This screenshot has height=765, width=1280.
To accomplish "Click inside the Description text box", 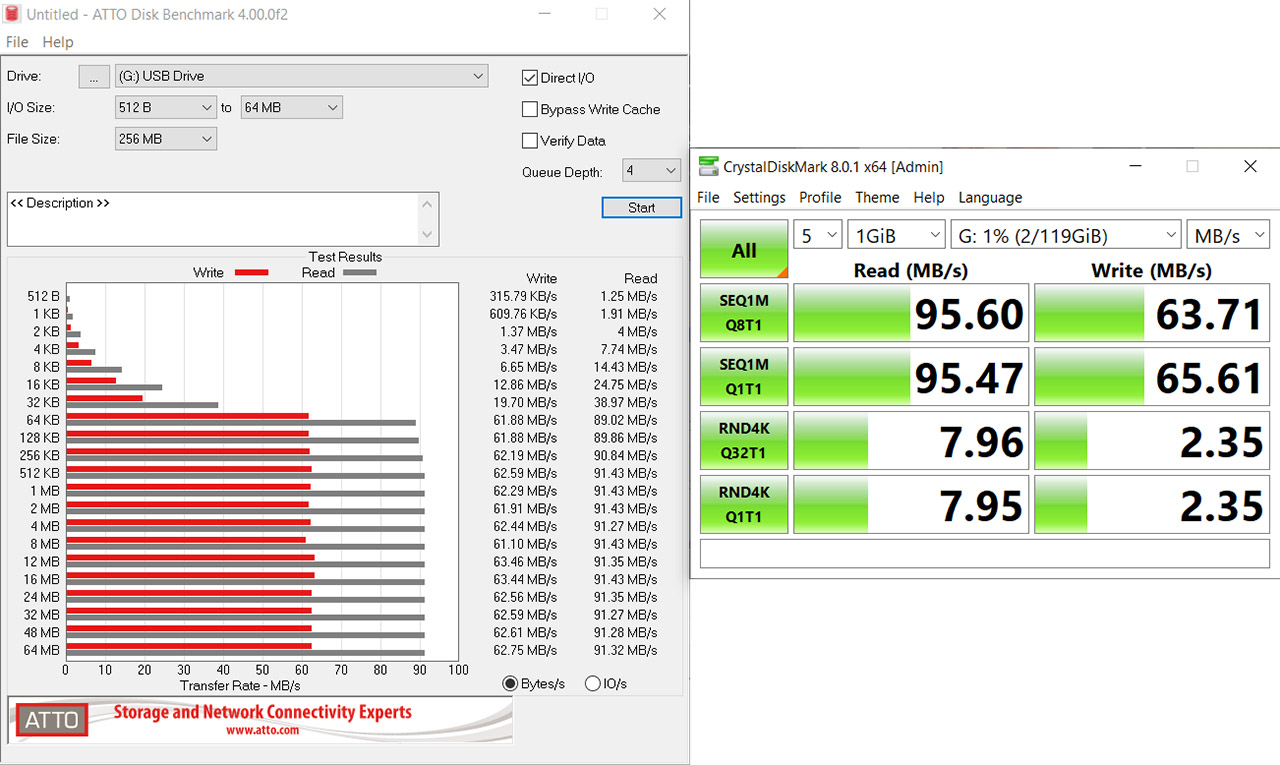I will 213,219.
